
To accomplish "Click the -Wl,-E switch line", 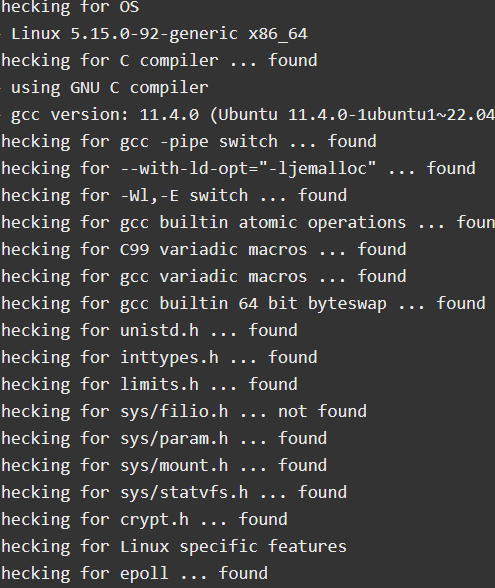I will (x=174, y=196).
